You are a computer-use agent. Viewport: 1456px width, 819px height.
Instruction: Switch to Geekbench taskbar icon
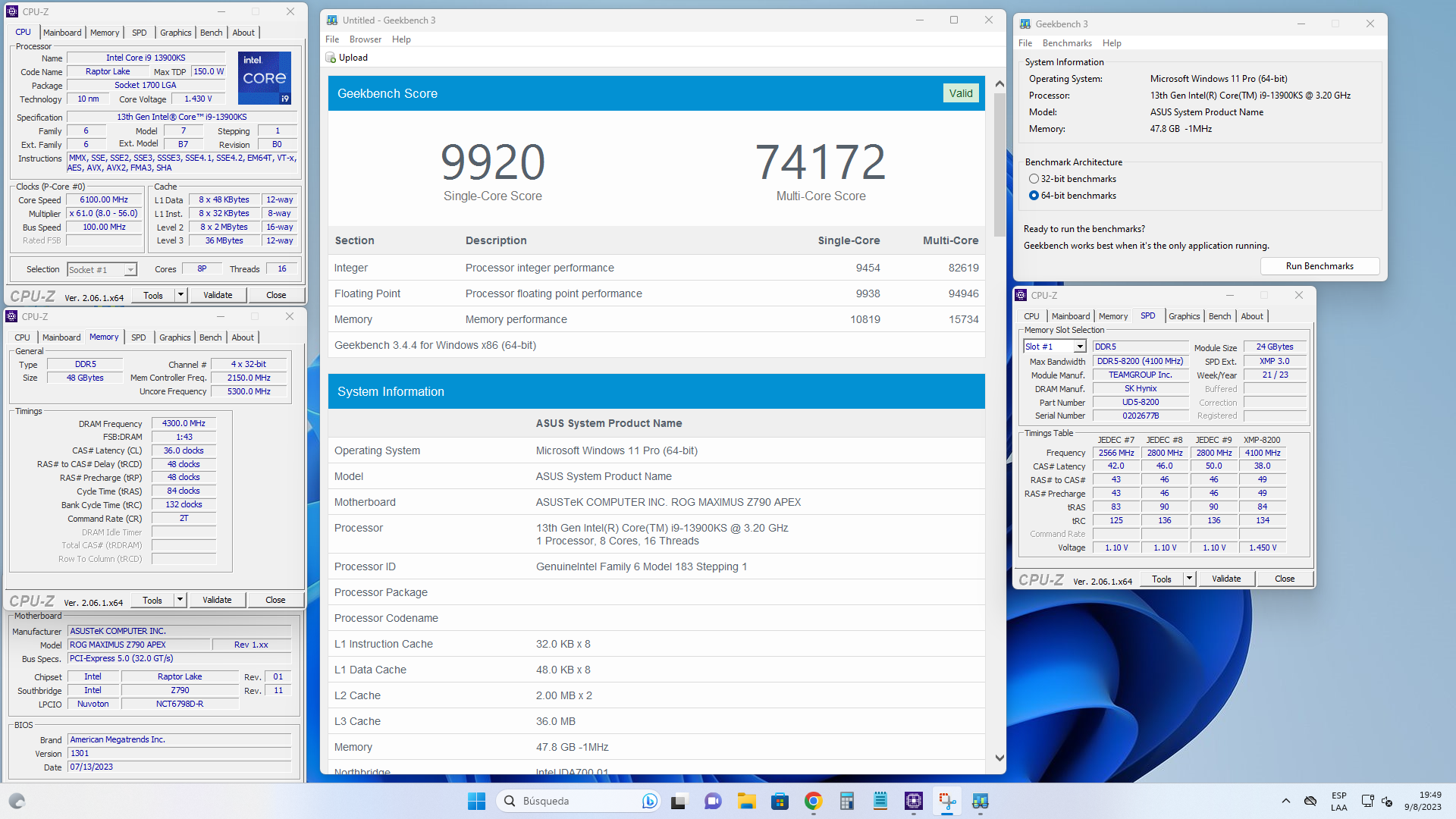[981, 801]
